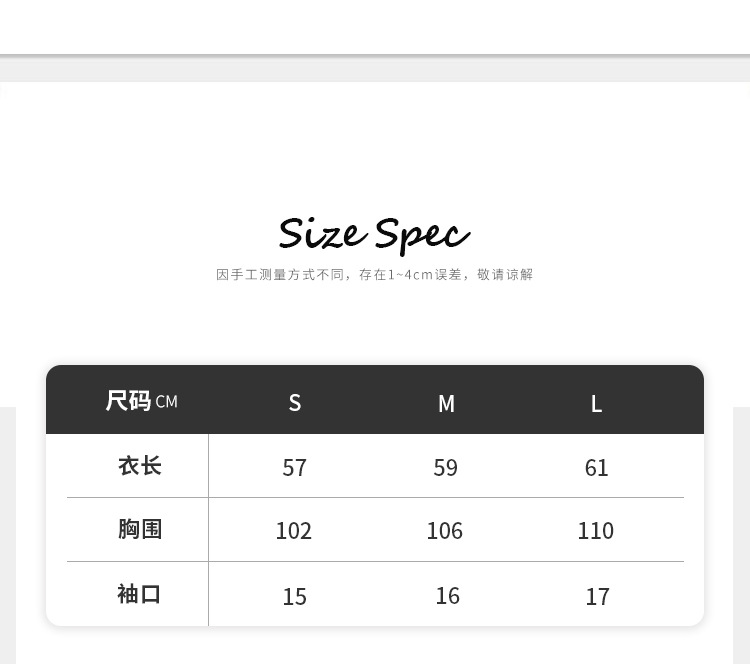Click the measurement error note under the title

point(374,274)
